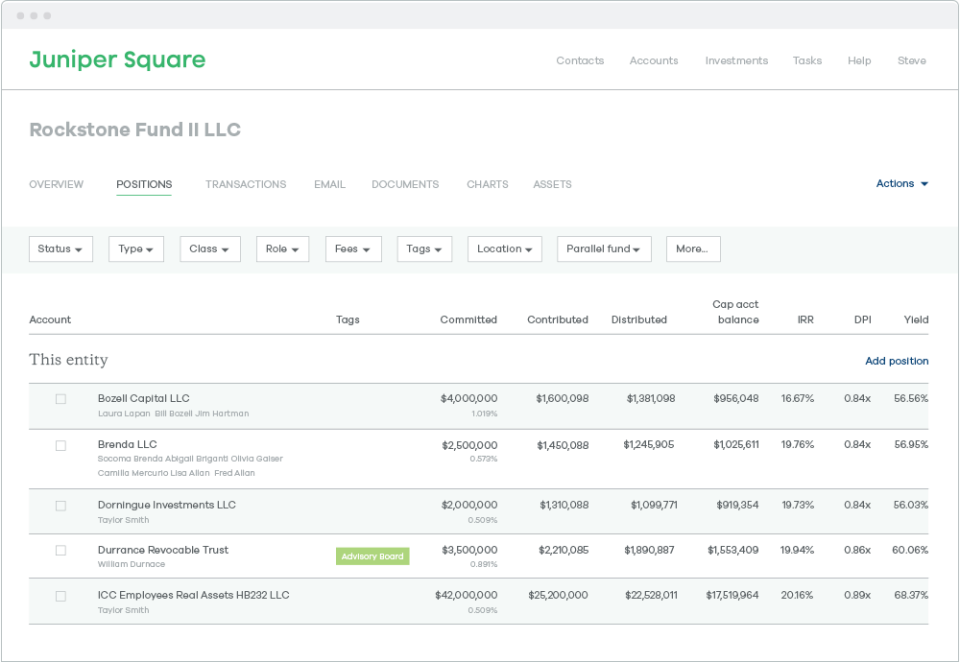Open the Accounts menu item
Image resolution: width=960 pixels, height=662 pixels.
point(654,61)
